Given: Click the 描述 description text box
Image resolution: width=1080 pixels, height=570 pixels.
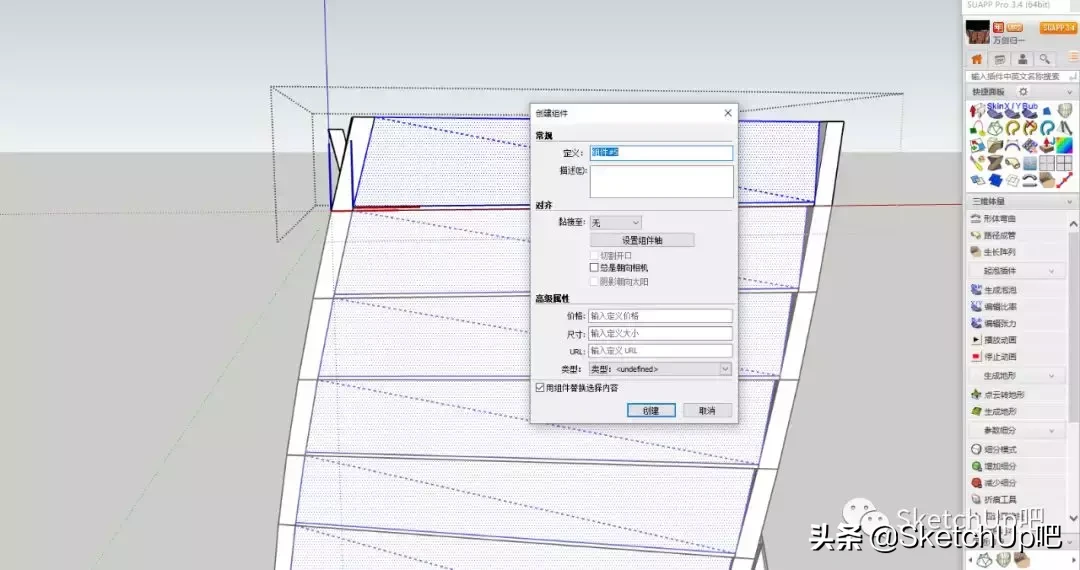Looking at the screenshot, I should coord(661,181).
